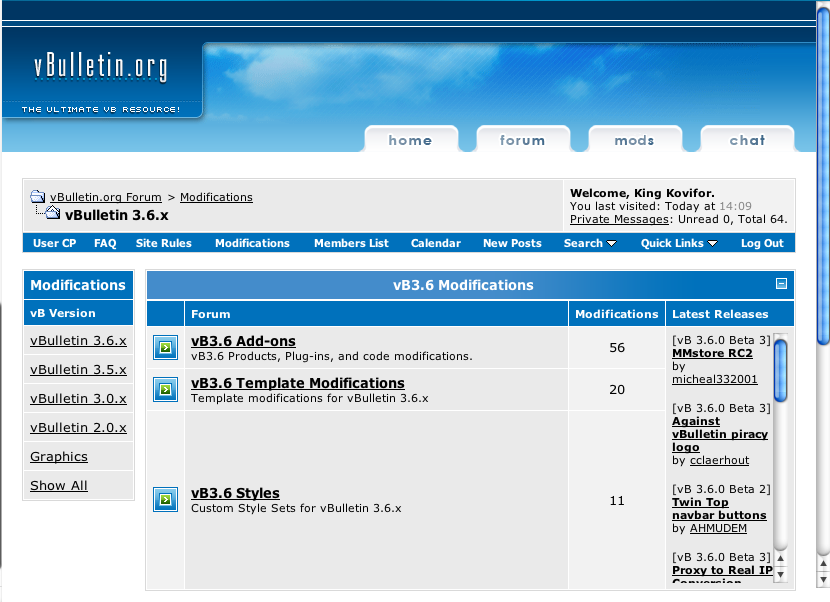This screenshot has height=602, width=830.
Task: Click the vB3.6 Styles forum status icon
Action: (x=165, y=500)
